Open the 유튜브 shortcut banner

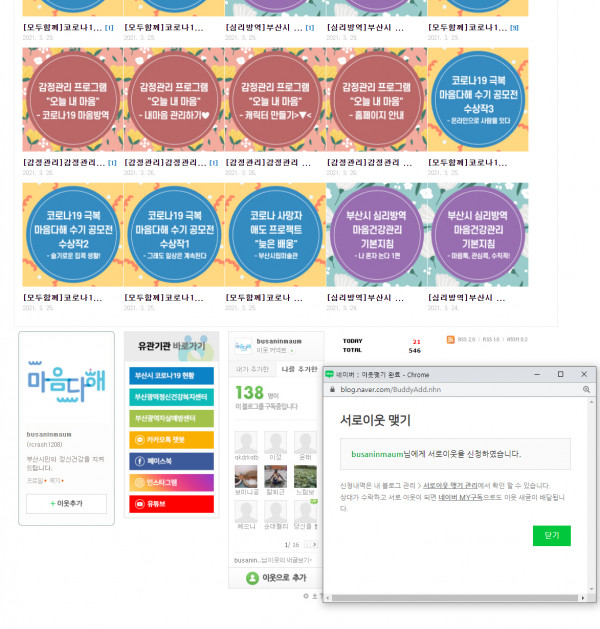click(x=169, y=504)
